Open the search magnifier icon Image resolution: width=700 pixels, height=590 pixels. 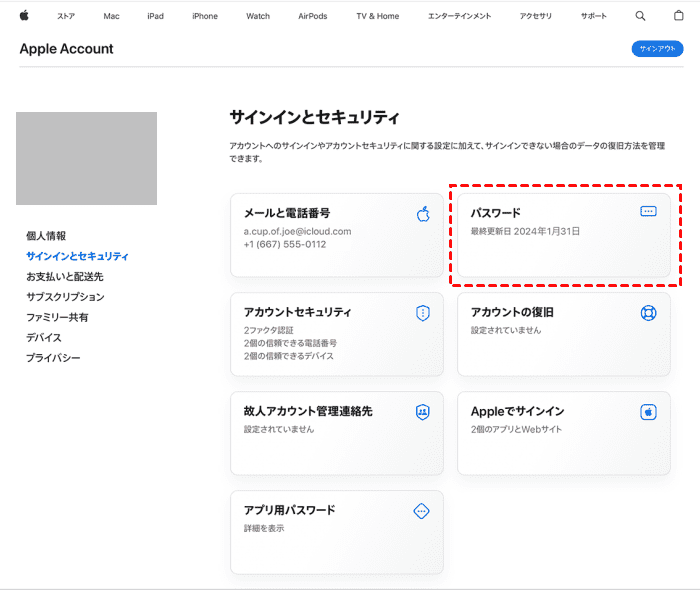tap(641, 16)
